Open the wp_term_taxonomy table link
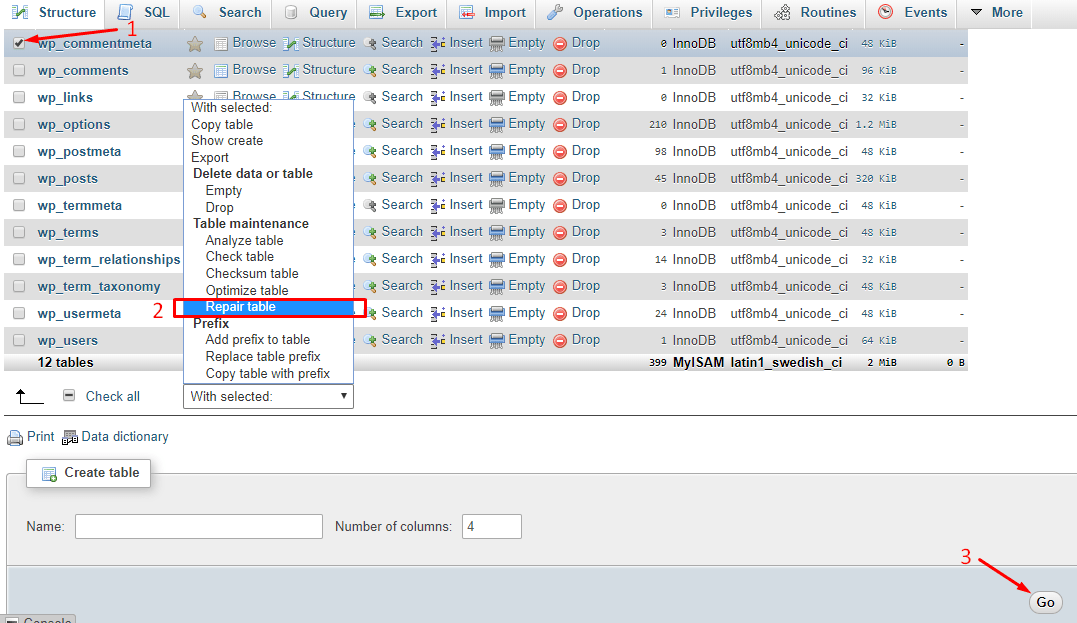Screen dimensions: 1077x623 click(99, 286)
